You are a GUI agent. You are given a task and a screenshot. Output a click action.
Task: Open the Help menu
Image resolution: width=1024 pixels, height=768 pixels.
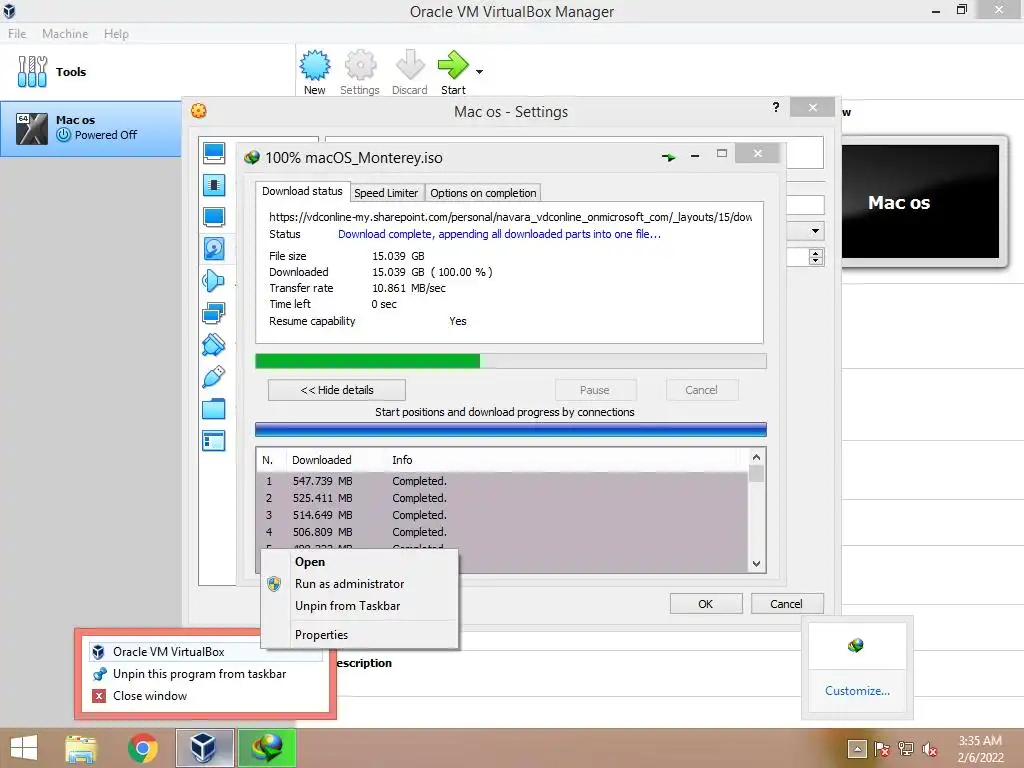pyautogui.click(x=116, y=34)
